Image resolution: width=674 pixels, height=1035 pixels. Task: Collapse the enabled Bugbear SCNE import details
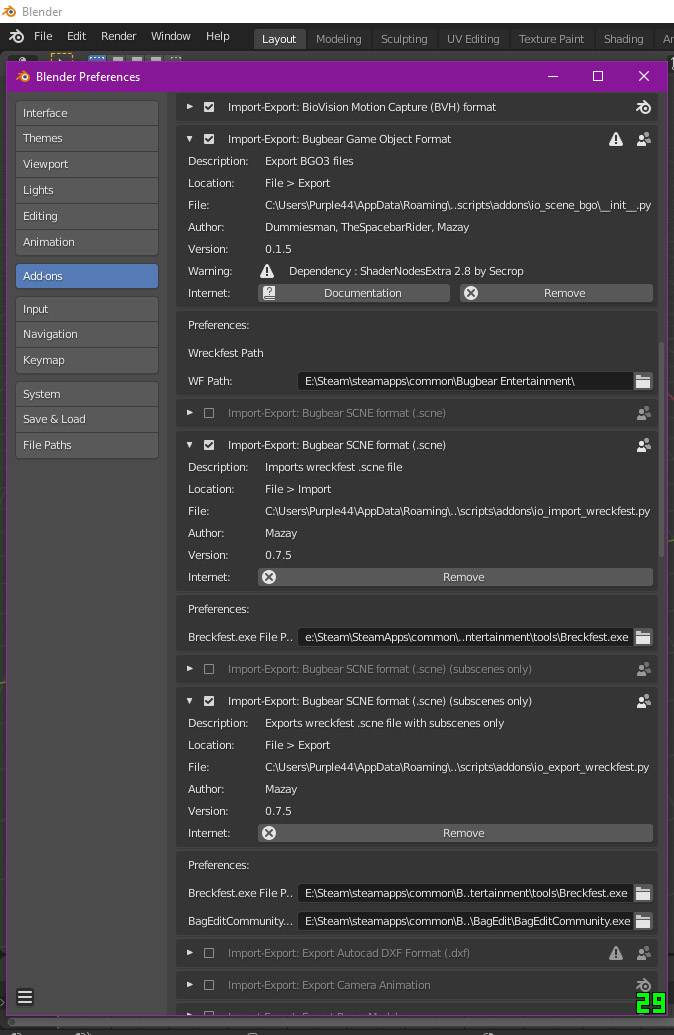click(x=189, y=446)
